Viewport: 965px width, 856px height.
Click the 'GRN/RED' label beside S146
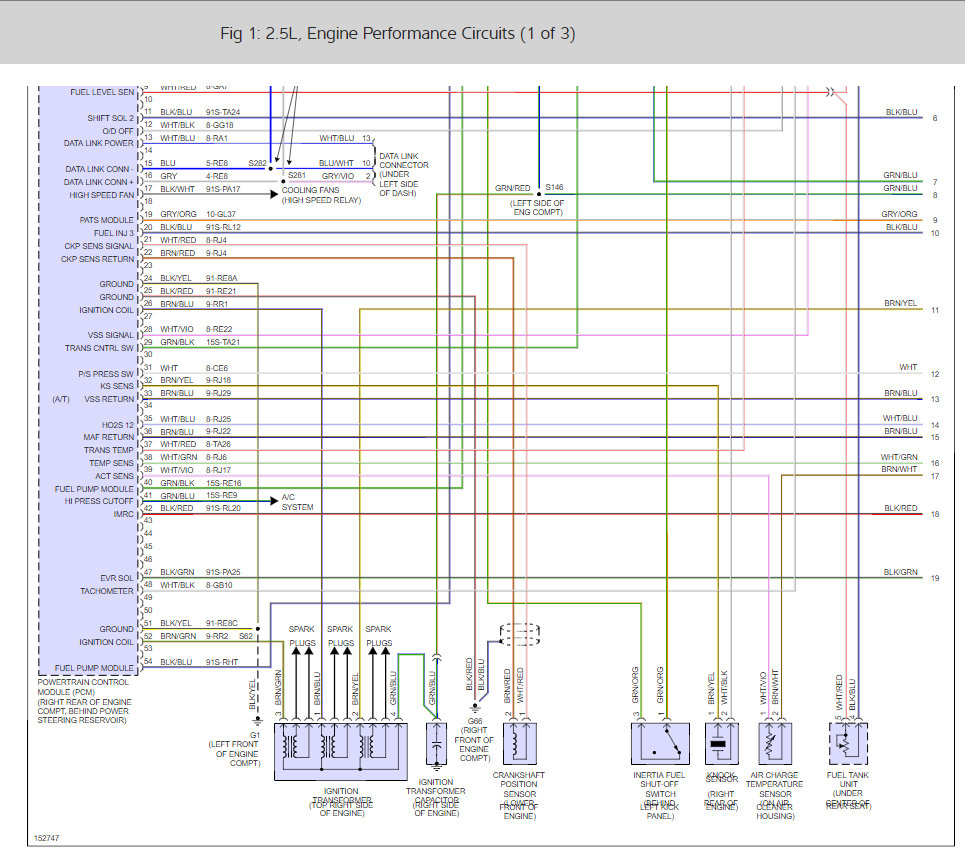513,188
